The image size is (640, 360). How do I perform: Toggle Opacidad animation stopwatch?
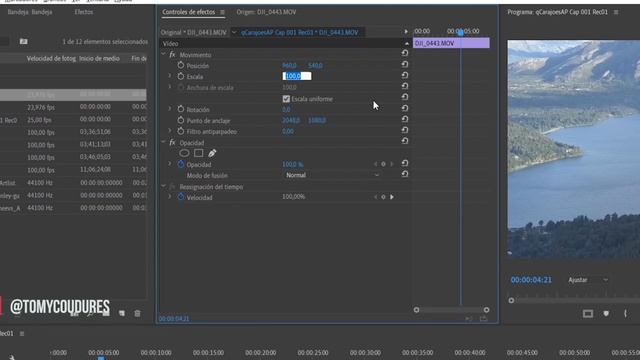pos(181,164)
